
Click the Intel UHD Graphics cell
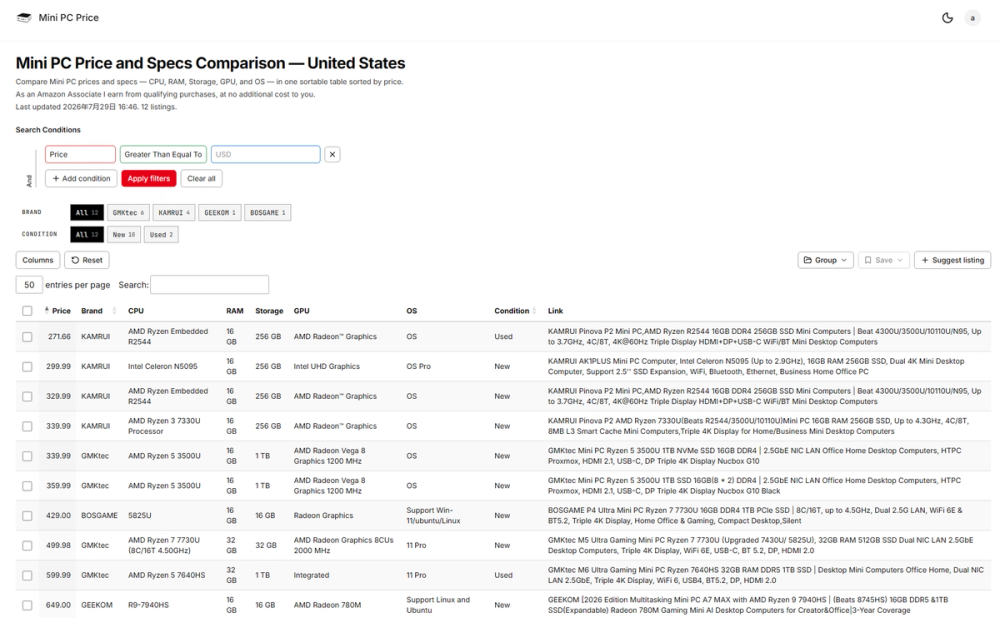(x=327, y=367)
